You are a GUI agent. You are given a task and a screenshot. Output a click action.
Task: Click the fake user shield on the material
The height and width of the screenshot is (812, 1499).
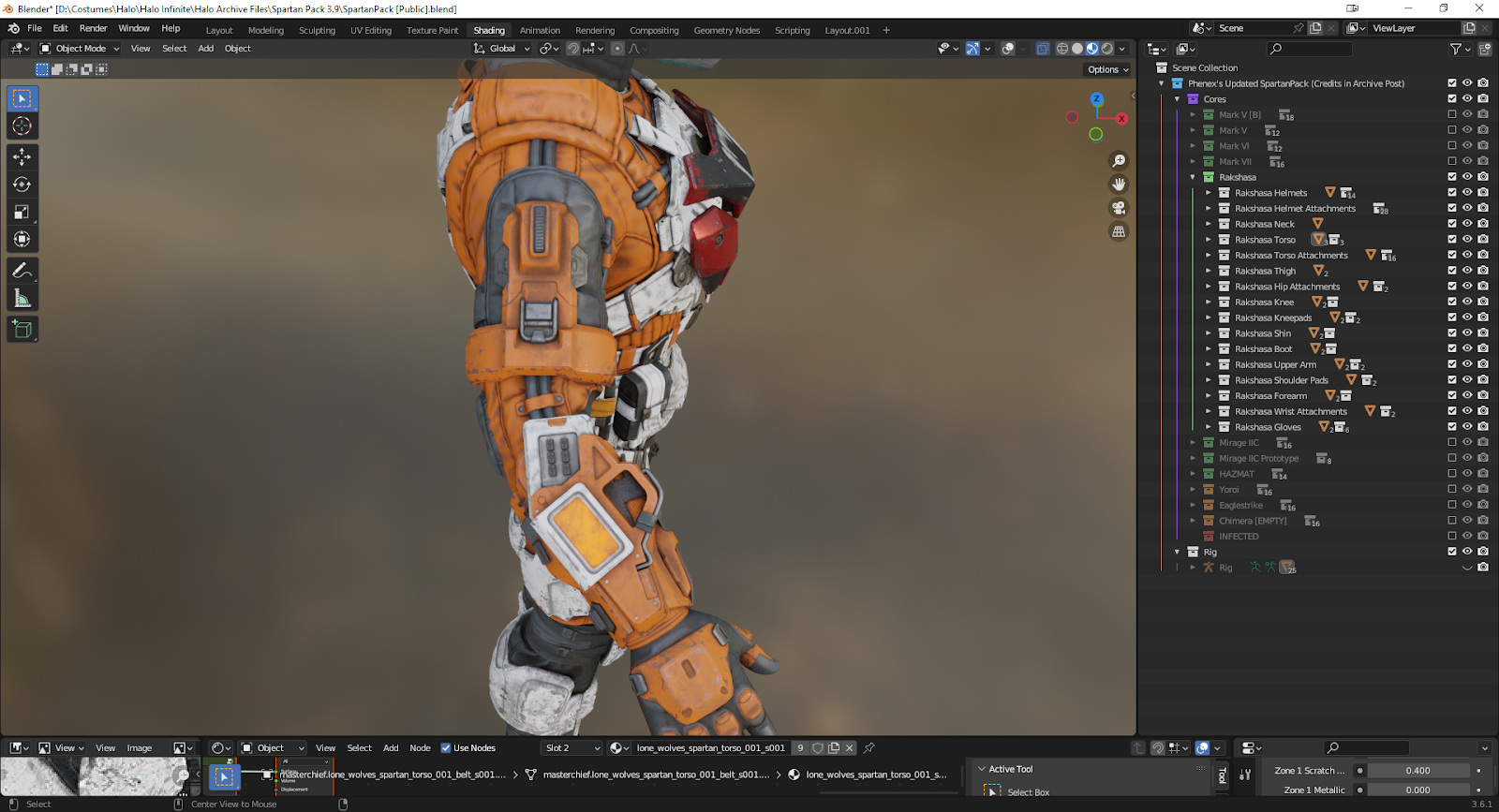pyautogui.click(x=818, y=747)
